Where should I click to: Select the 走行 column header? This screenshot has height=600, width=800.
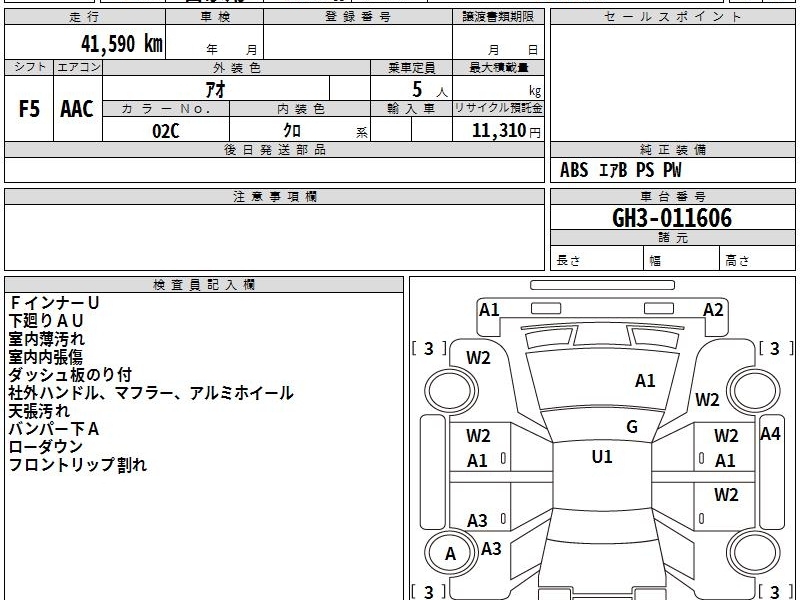pyautogui.click(x=85, y=17)
